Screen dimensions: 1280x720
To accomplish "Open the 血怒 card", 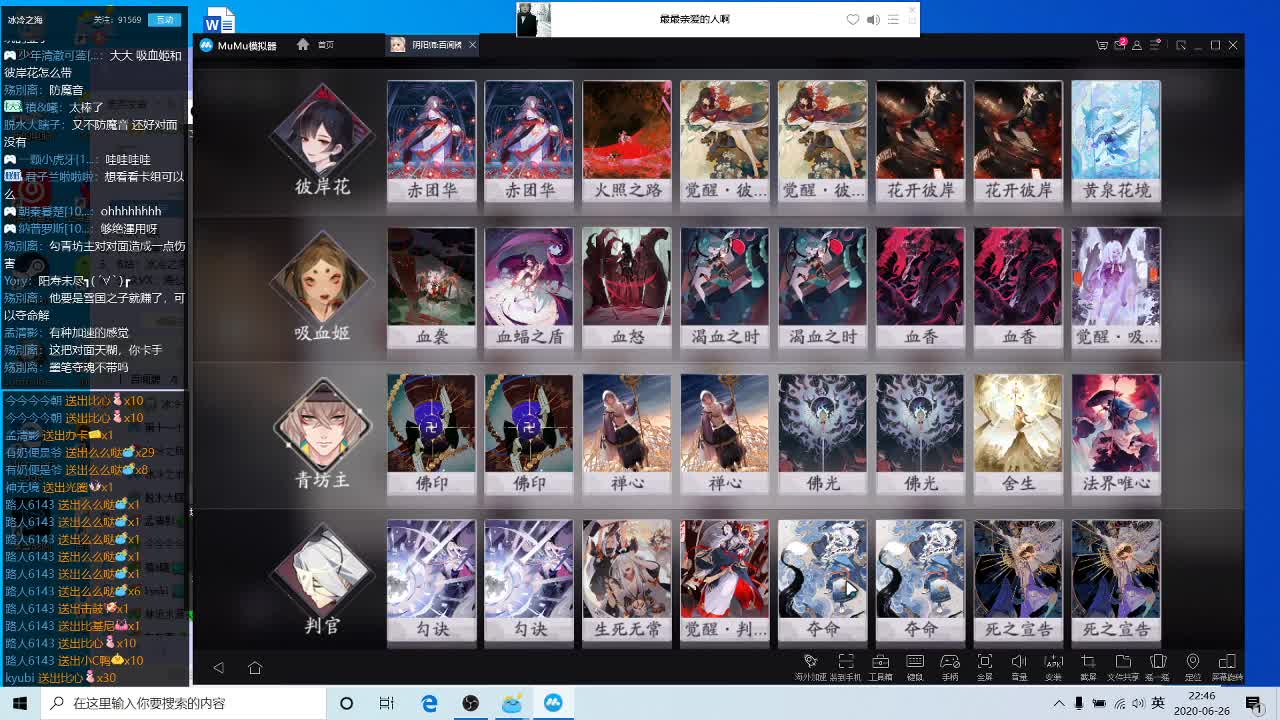I will [x=627, y=288].
